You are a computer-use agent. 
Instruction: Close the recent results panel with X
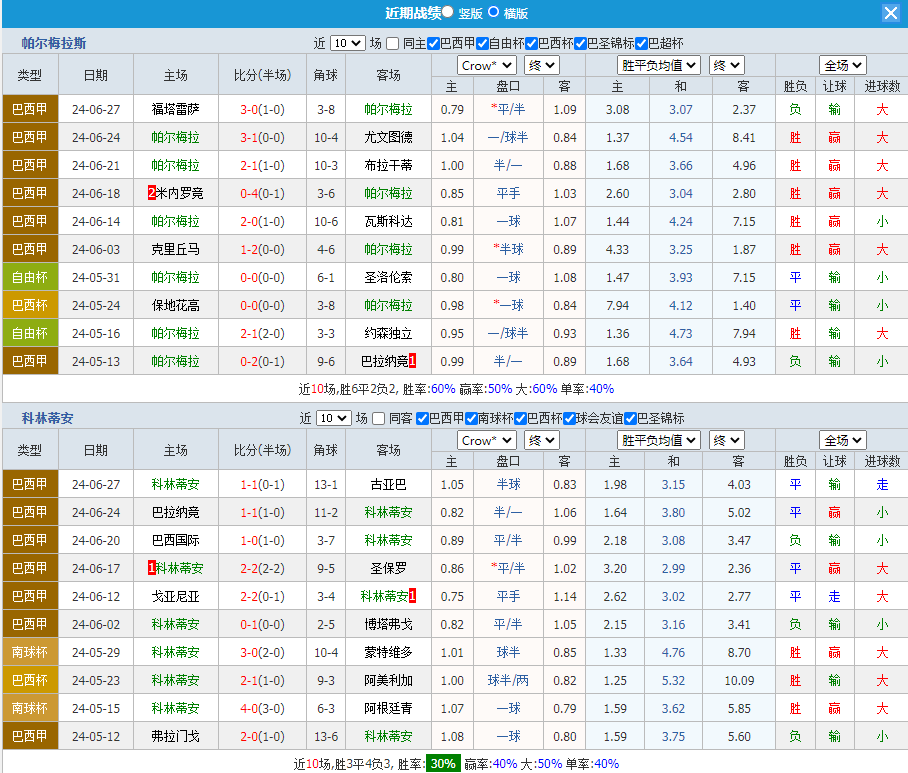[x=890, y=13]
